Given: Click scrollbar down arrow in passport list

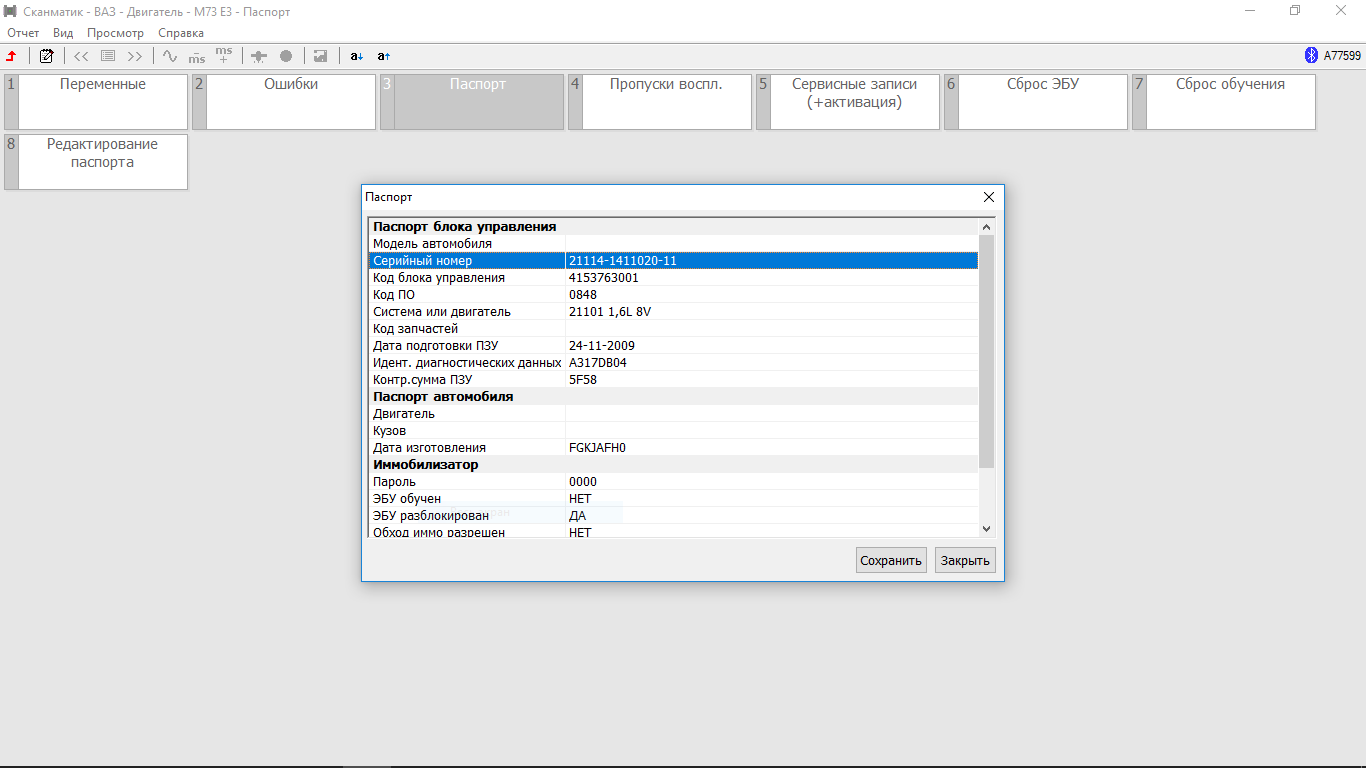Looking at the screenshot, I should pyautogui.click(x=987, y=529).
